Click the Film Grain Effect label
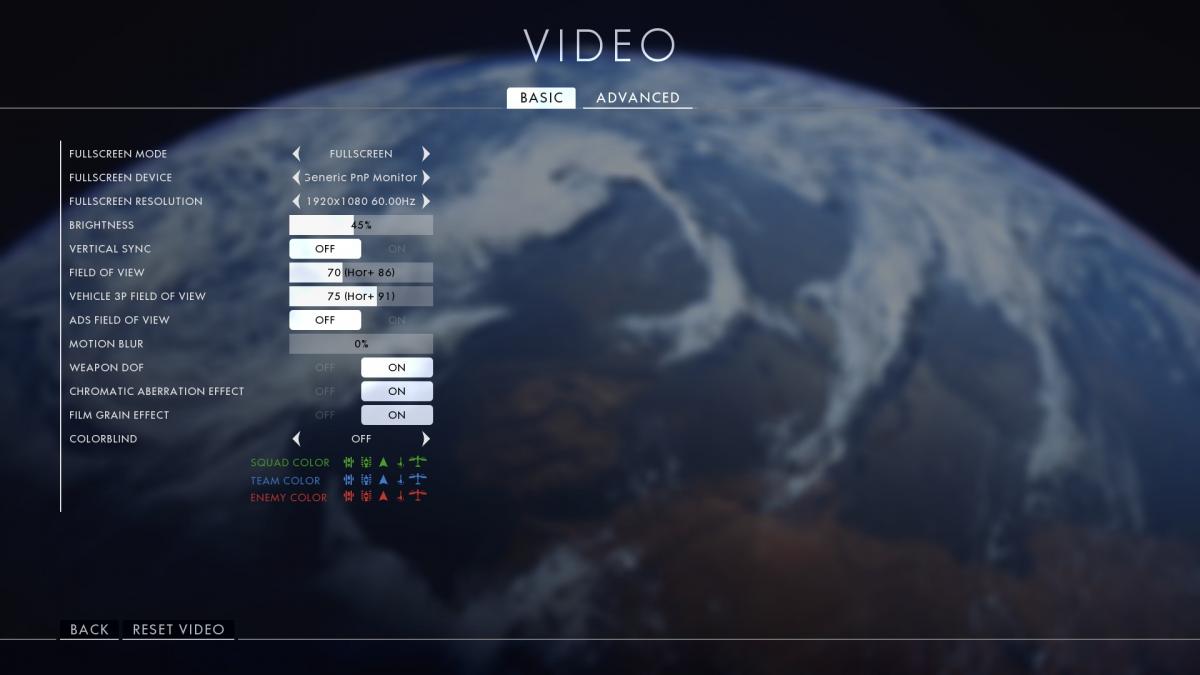This screenshot has width=1200, height=675. click(x=119, y=415)
